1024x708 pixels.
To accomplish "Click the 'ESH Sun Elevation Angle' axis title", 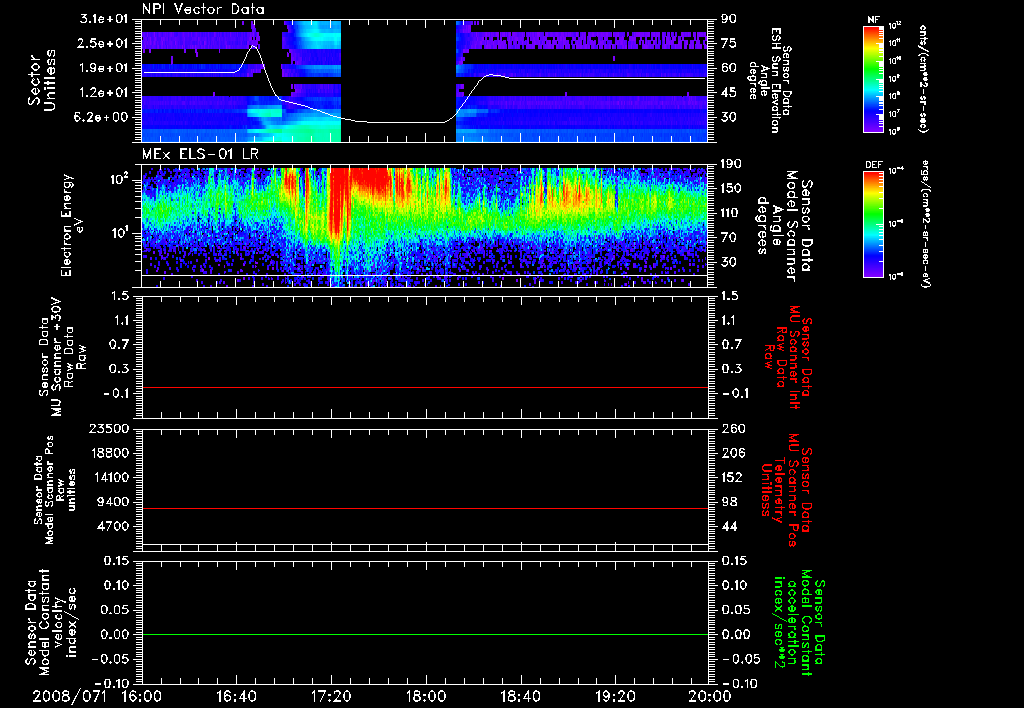I will 769,79.
